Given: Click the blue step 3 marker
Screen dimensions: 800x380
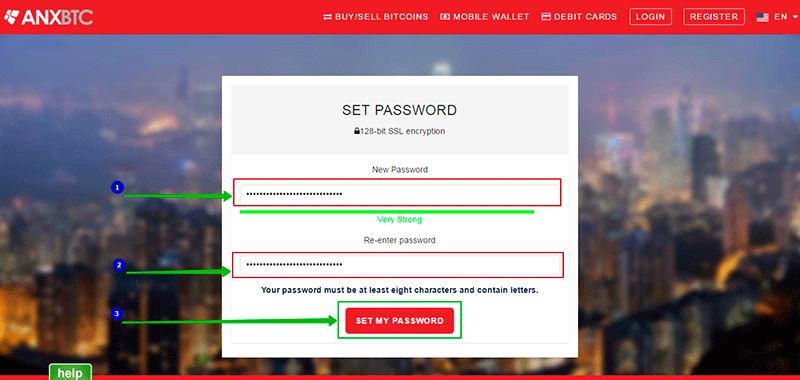Looking at the screenshot, I should tap(117, 314).
